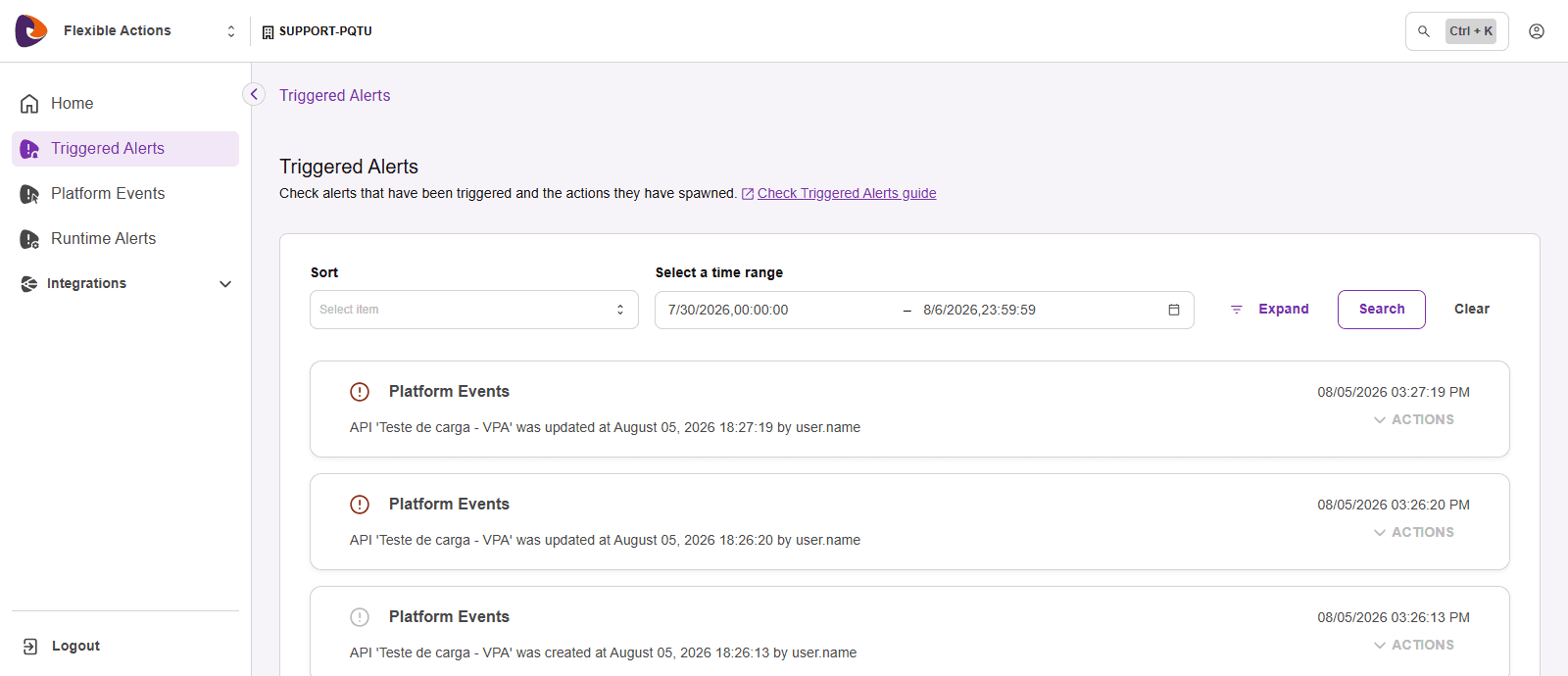Select timestamp 08/05/2026 03:26:13 PM
The image size is (1568, 676).
click(1394, 618)
